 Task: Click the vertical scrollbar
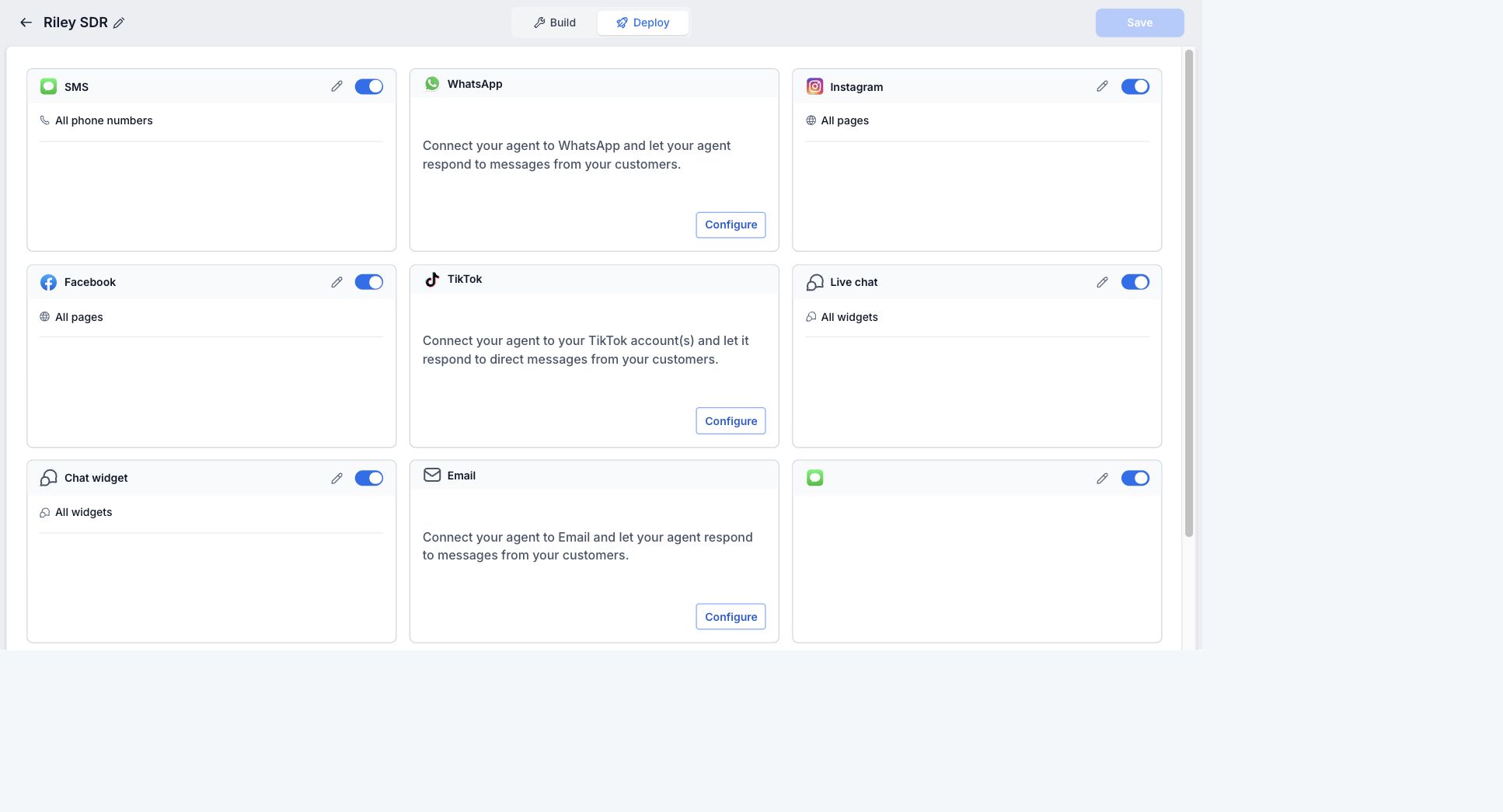pyautogui.click(x=1188, y=293)
